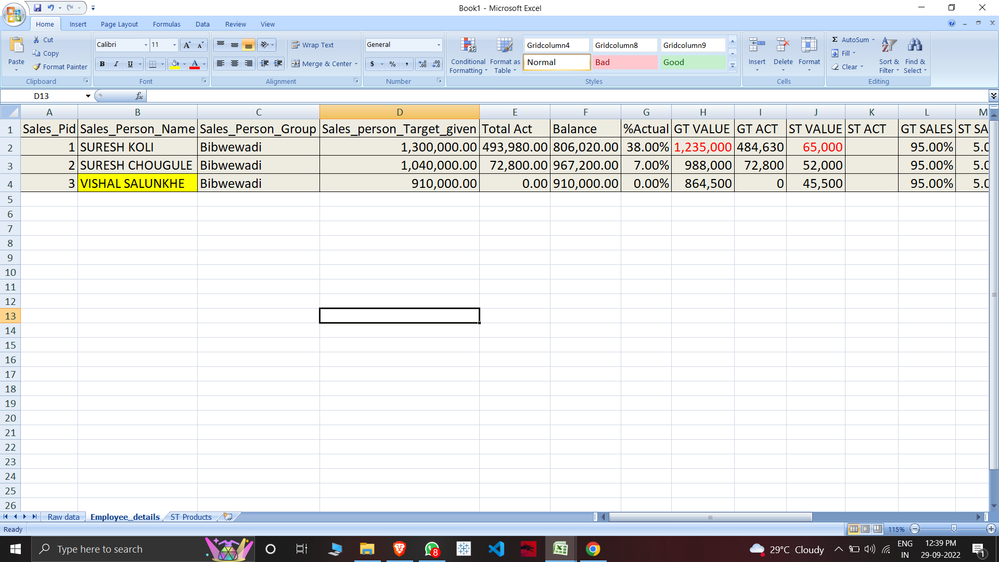Image resolution: width=999 pixels, height=562 pixels.
Task: Click the formula bar input
Action: (x=567, y=96)
